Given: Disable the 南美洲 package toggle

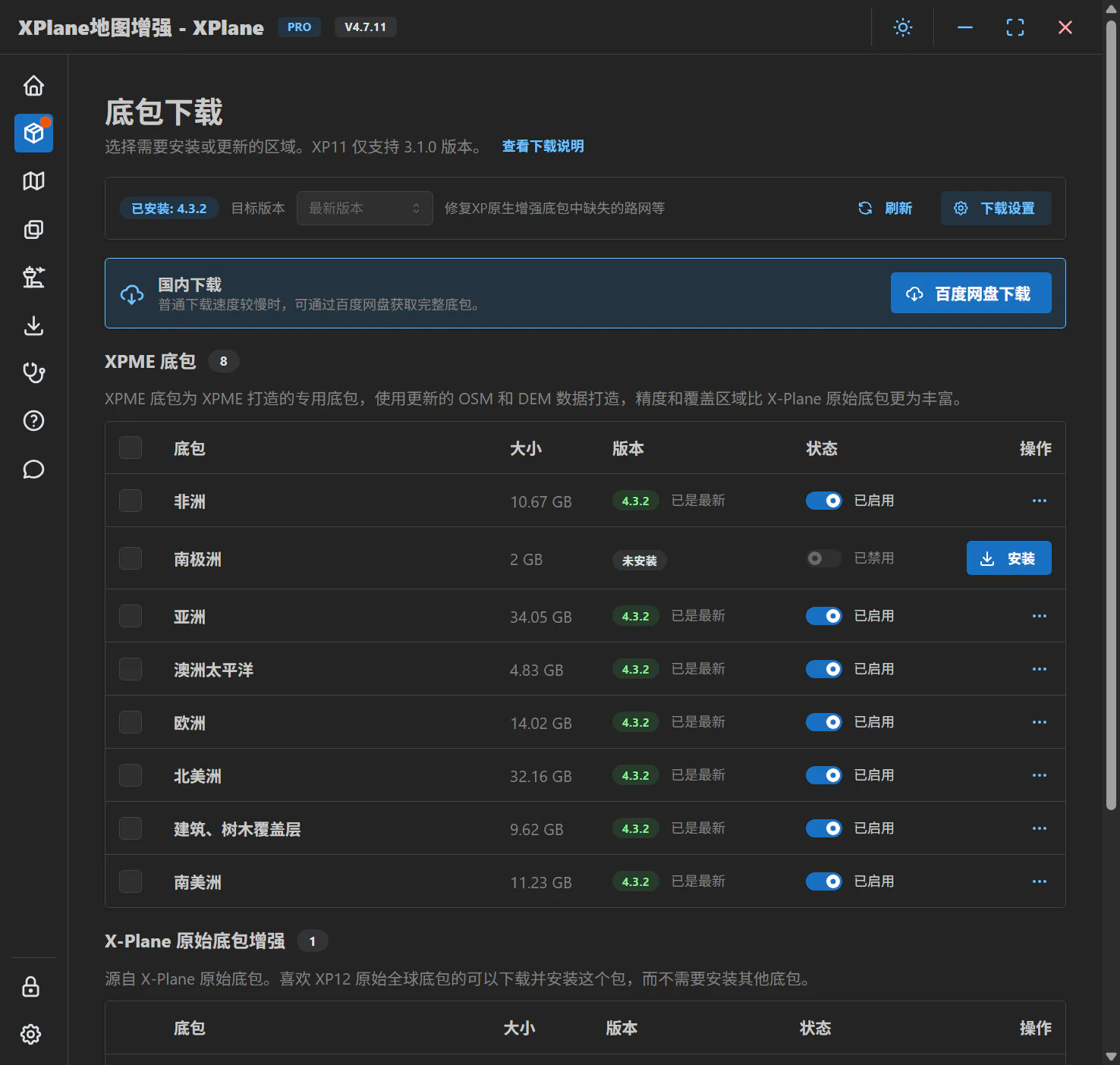Looking at the screenshot, I should click(x=824, y=881).
